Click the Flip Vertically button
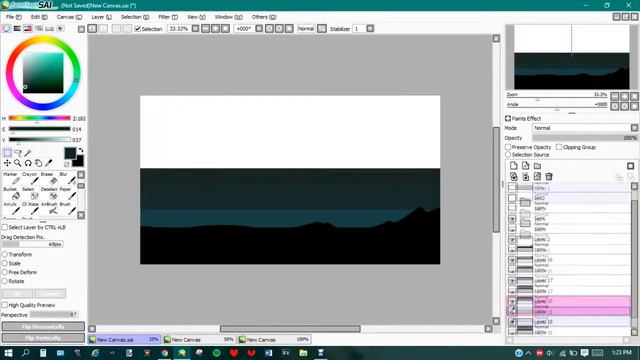 tap(43, 338)
